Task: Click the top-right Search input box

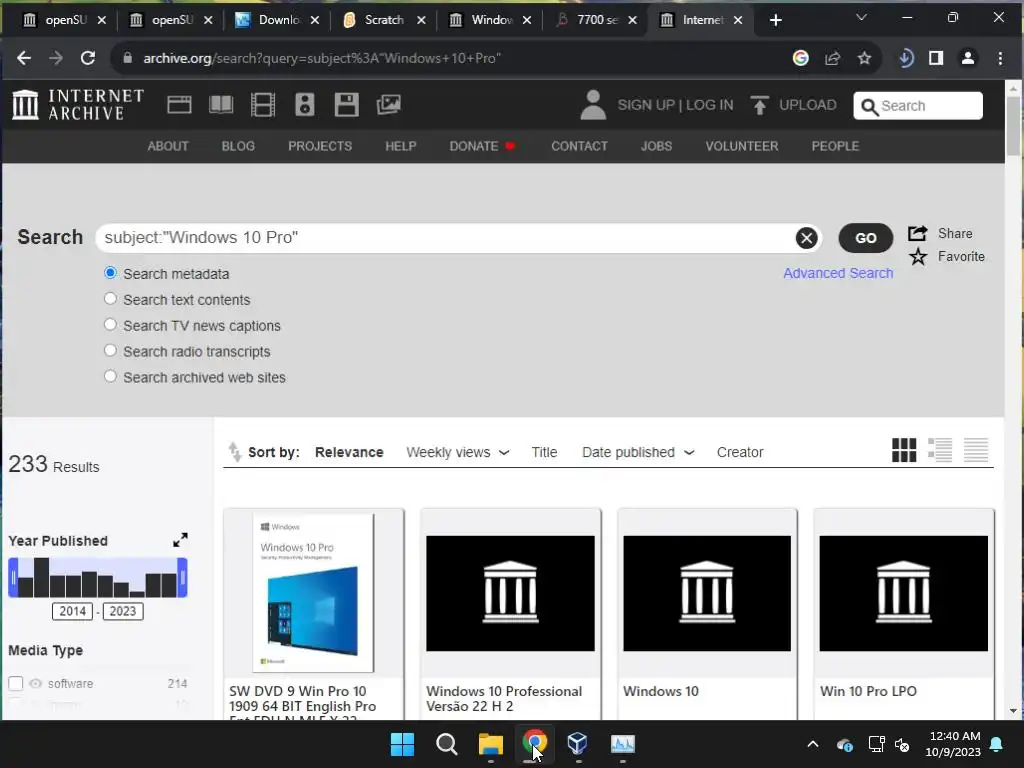Action: [918, 106]
